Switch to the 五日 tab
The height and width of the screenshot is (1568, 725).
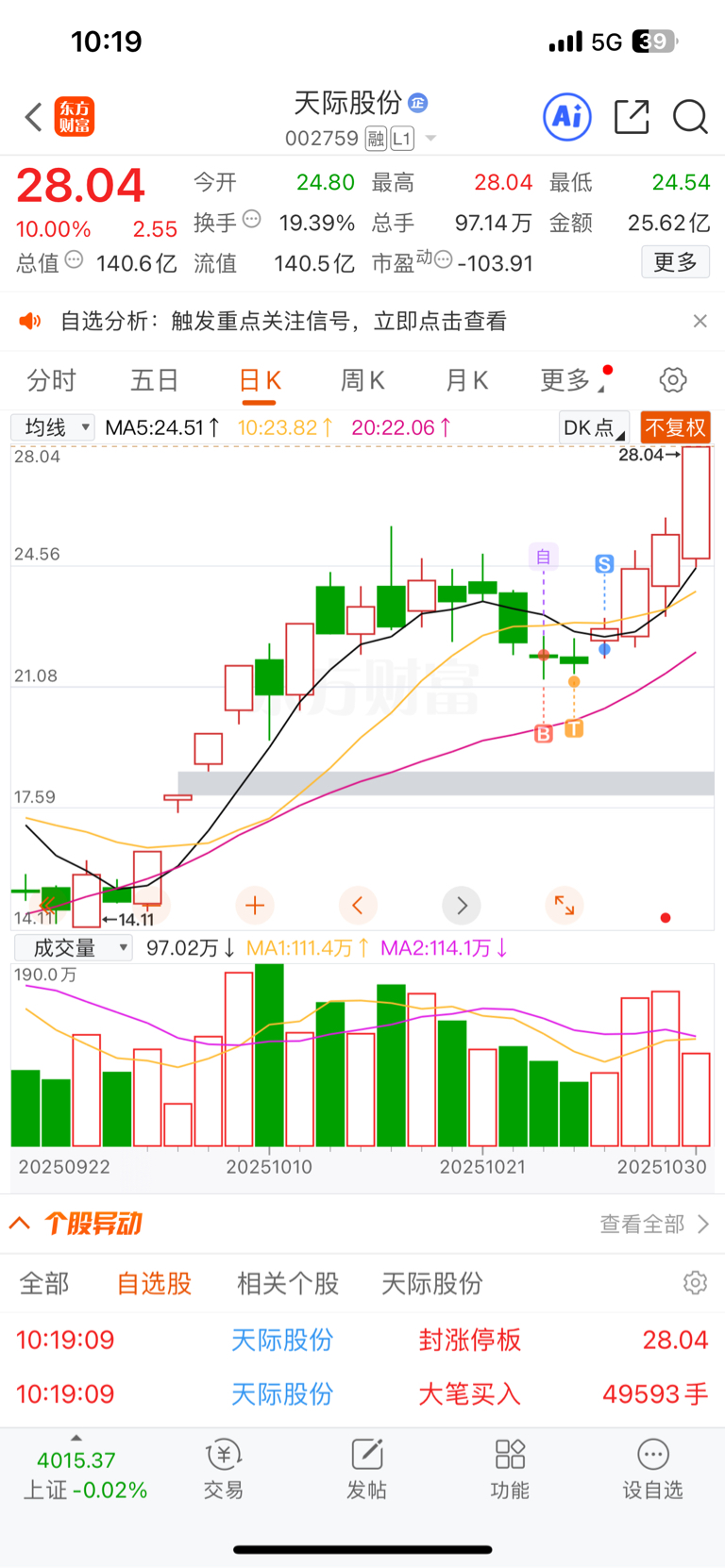pyautogui.click(x=155, y=380)
